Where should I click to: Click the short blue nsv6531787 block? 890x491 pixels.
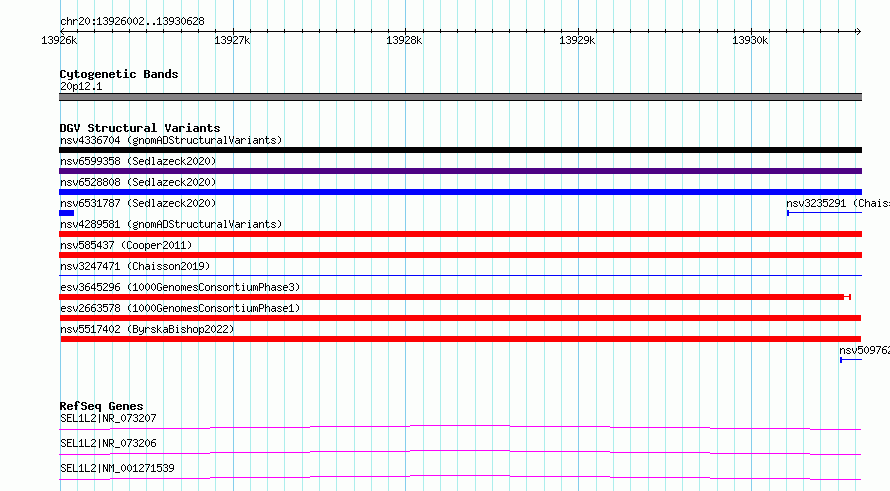[x=66, y=213]
